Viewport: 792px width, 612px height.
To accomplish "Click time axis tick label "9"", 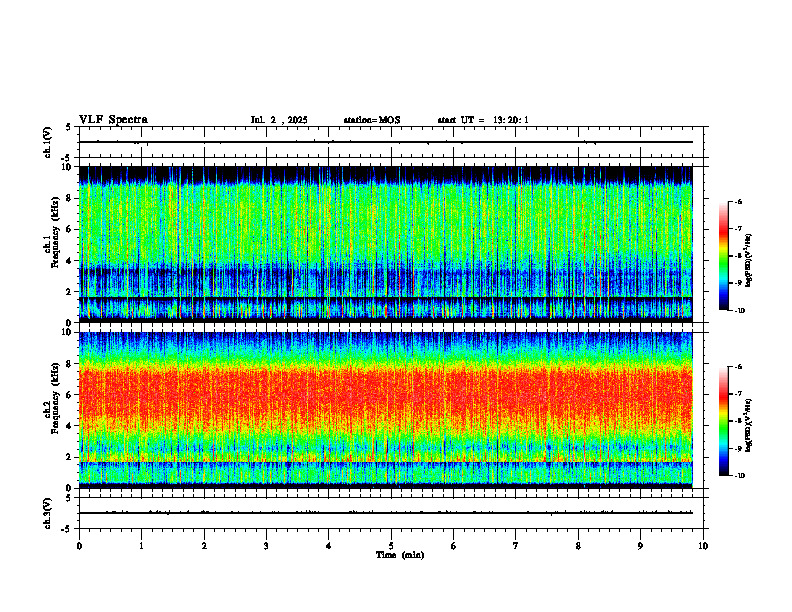I will pyautogui.click(x=640, y=546).
